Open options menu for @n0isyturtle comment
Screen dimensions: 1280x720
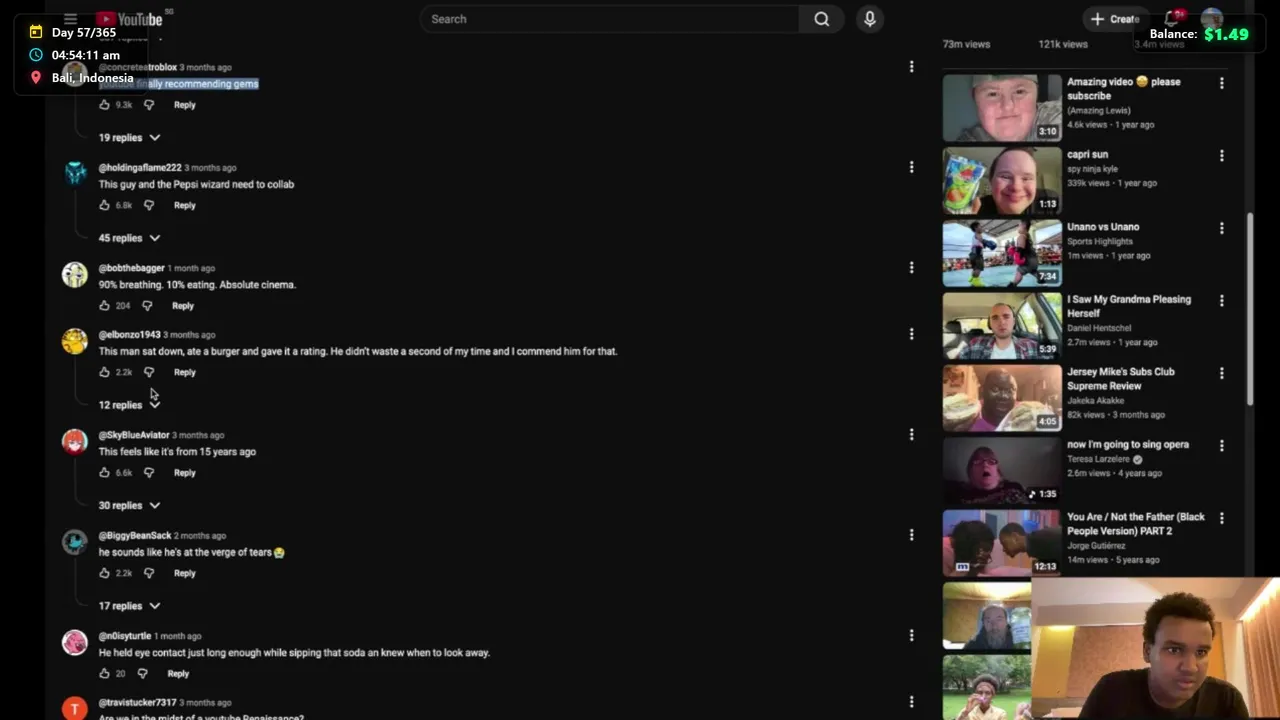(x=911, y=635)
